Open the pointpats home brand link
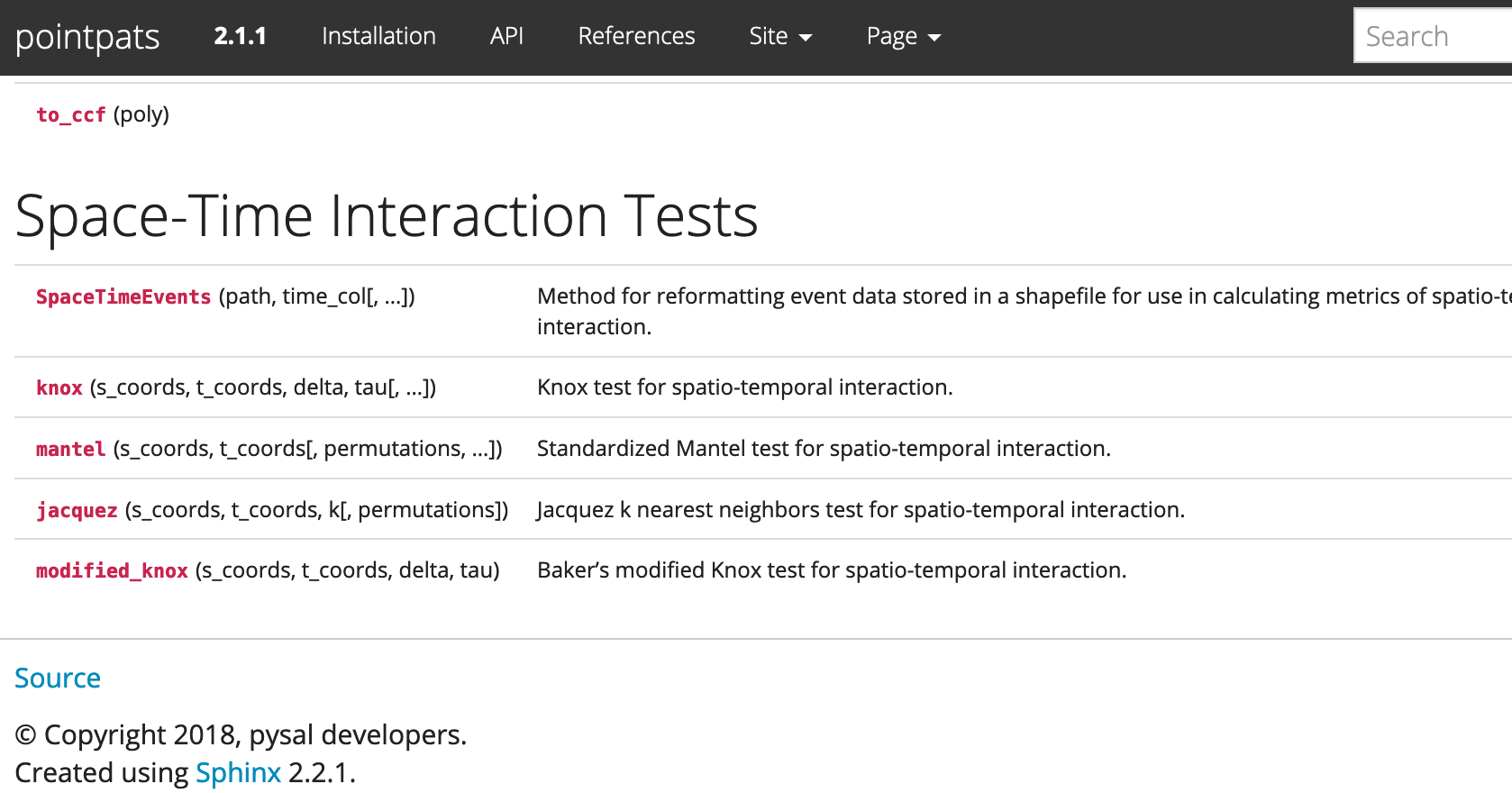1512x793 pixels. [87, 37]
